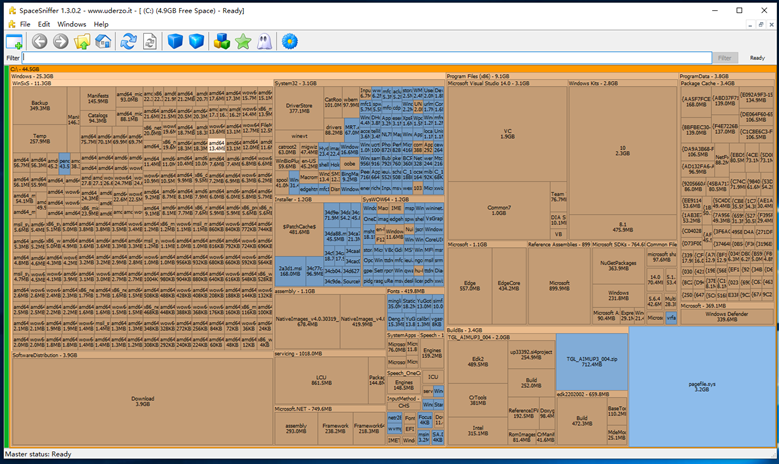Select the CrTools 381MB block

477,400
